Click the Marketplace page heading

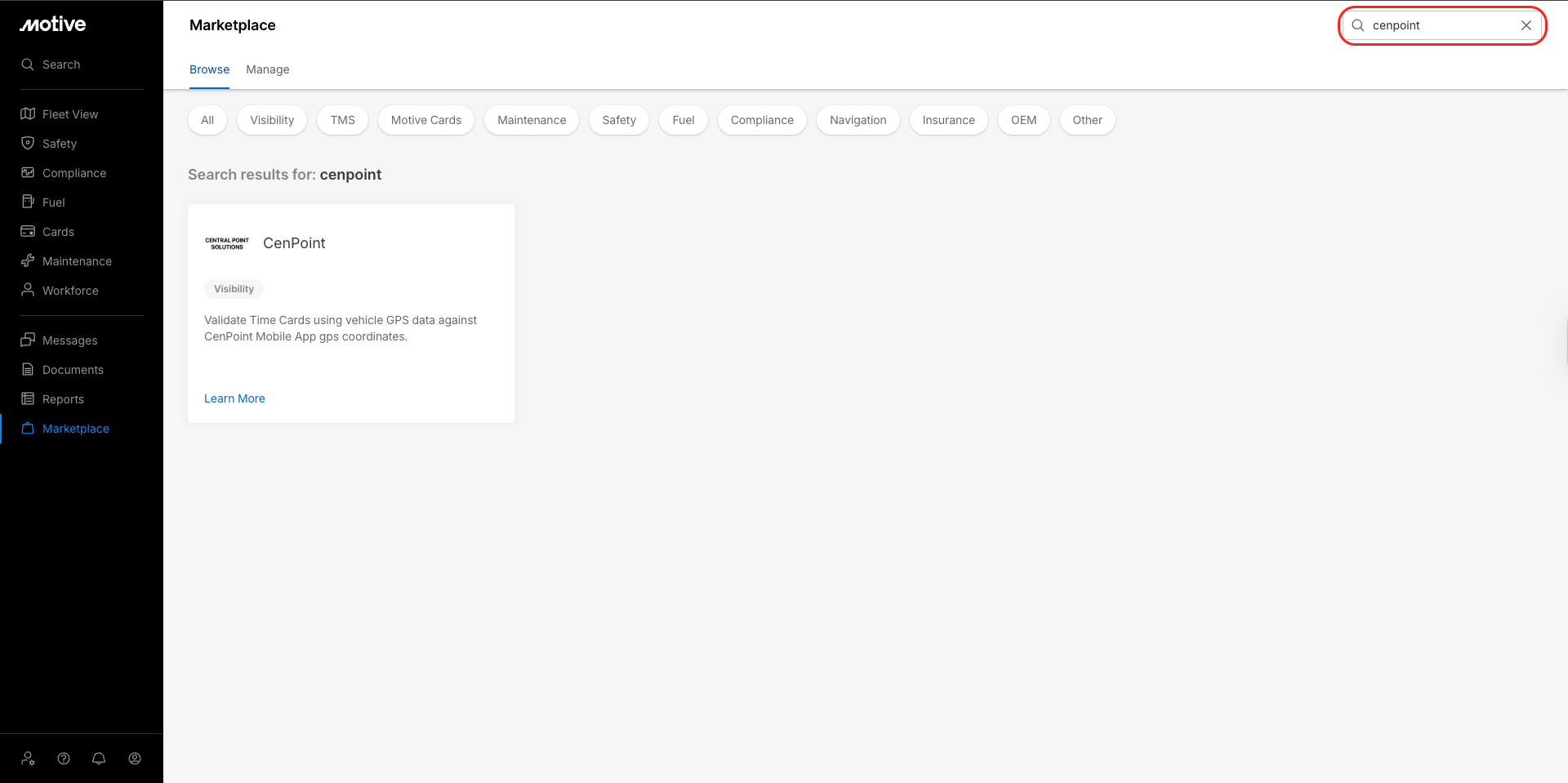coord(233,25)
